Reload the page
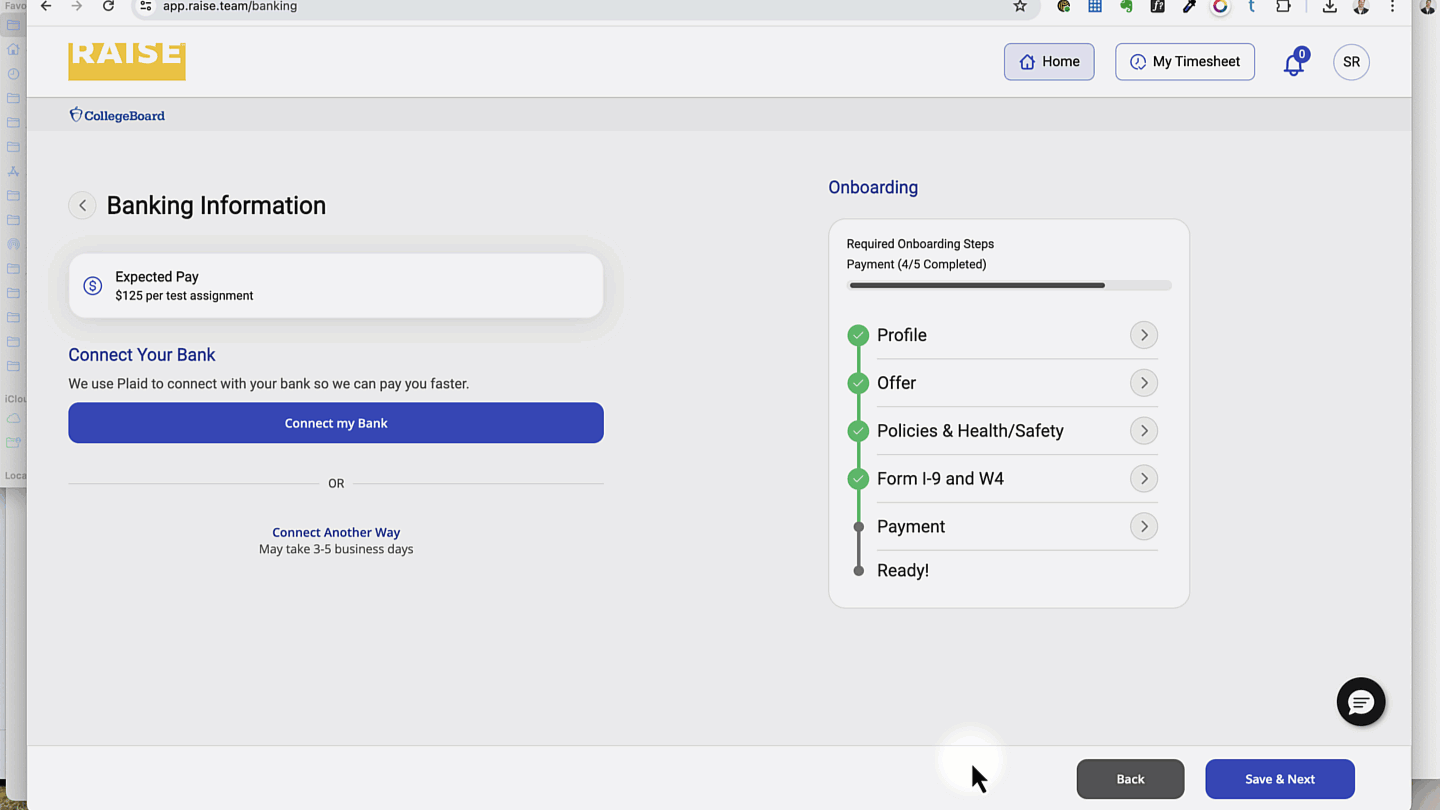 [x=108, y=7]
